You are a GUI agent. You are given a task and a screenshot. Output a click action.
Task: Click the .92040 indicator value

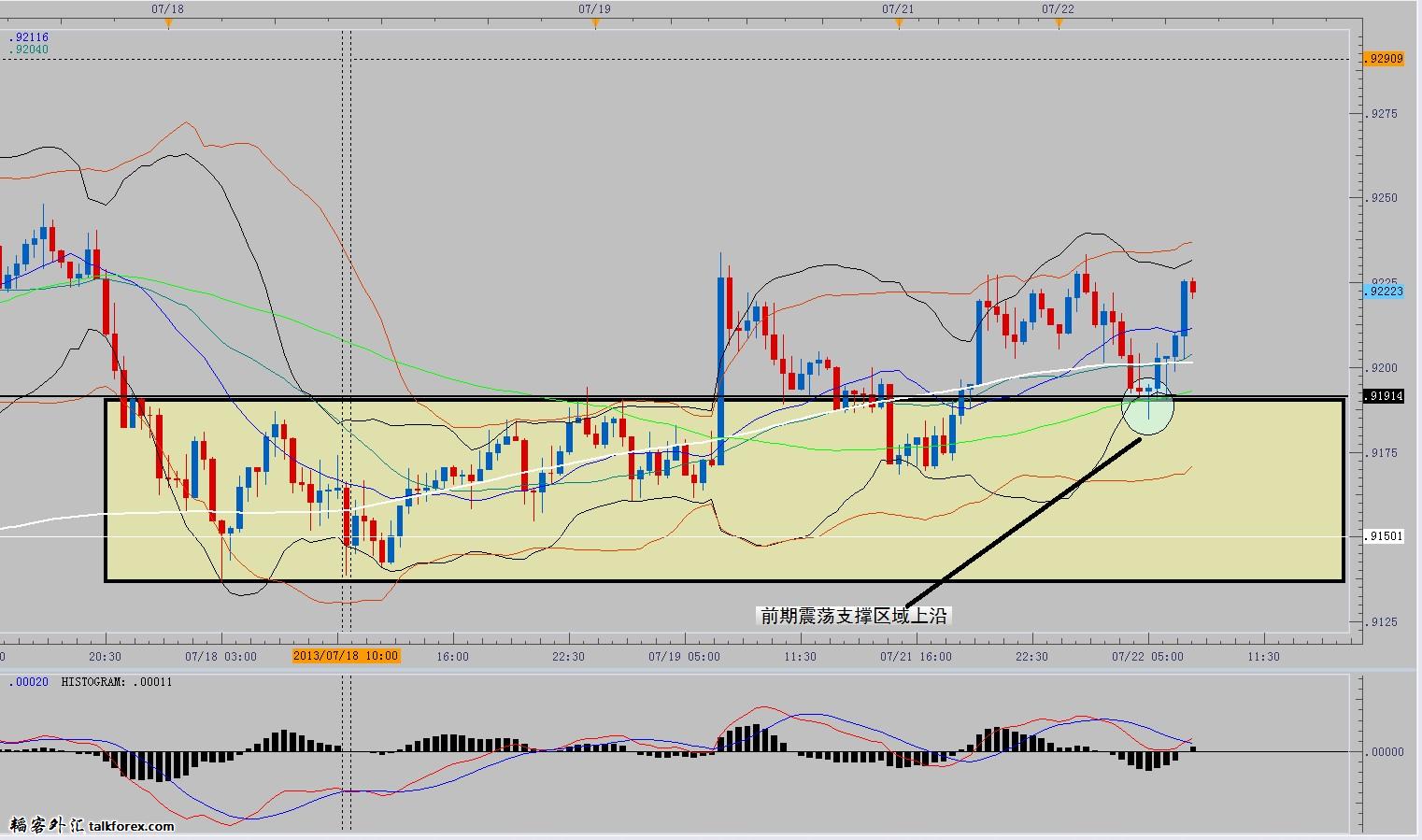pos(29,50)
